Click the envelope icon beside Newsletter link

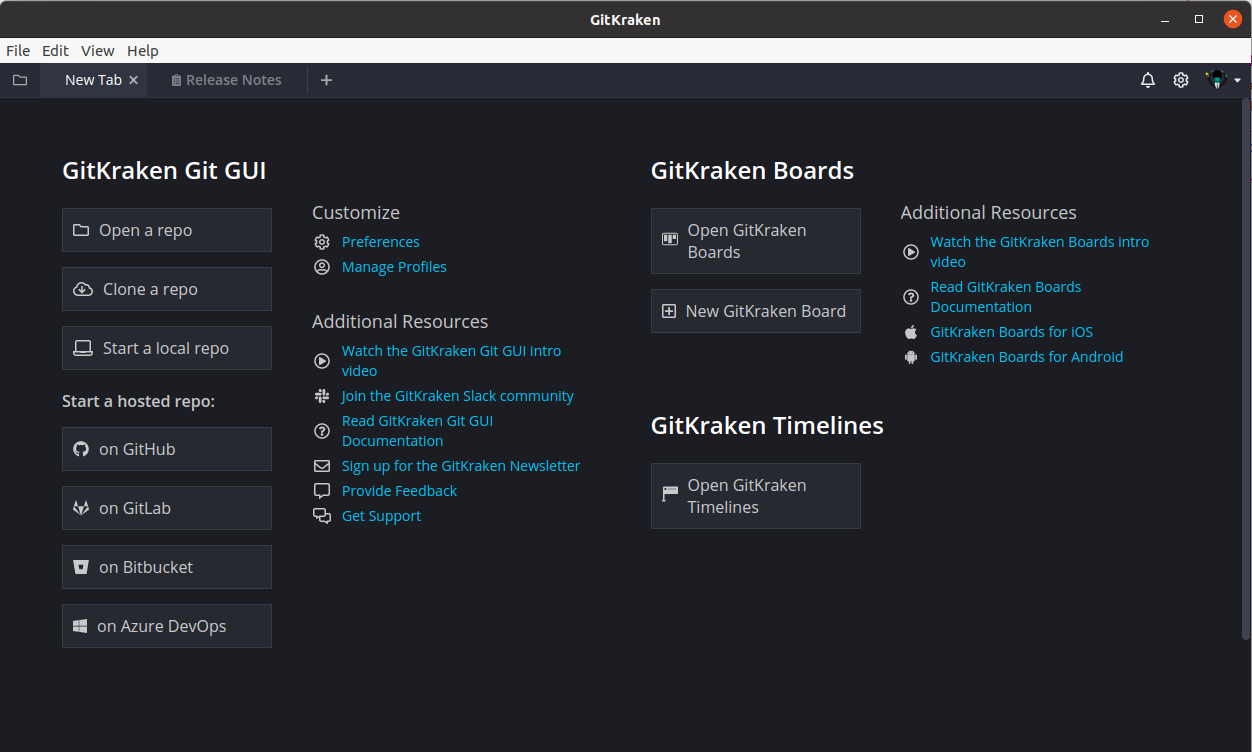[x=322, y=466]
